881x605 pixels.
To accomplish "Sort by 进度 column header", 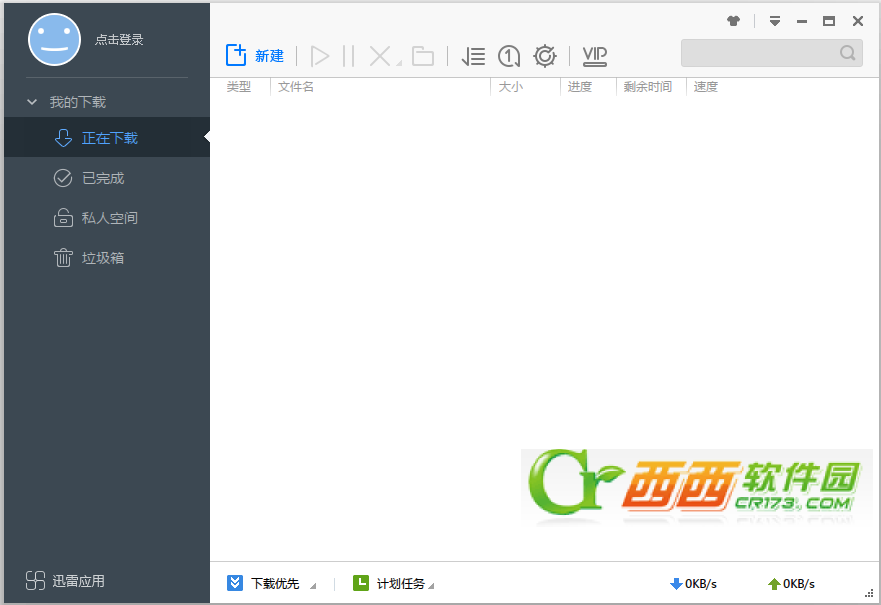I will pyautogui.click(x=580, y=87).
